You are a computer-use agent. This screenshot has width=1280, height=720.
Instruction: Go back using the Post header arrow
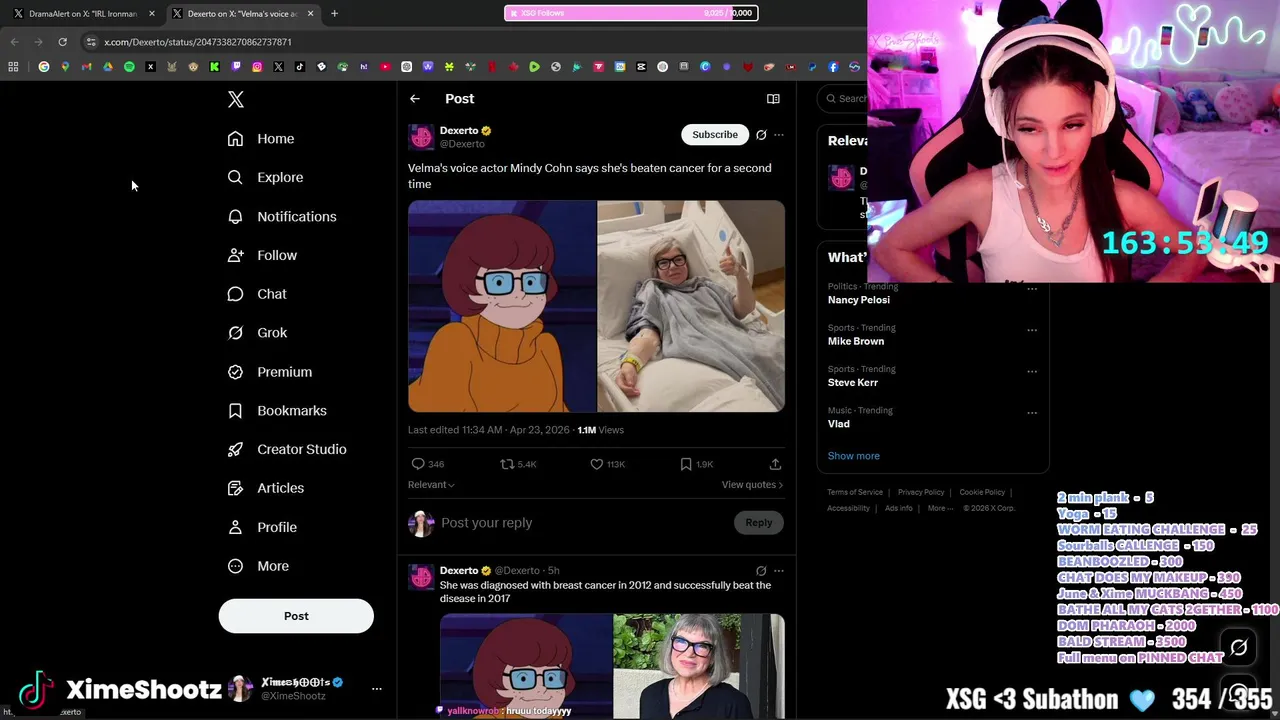tap(415, 99)
